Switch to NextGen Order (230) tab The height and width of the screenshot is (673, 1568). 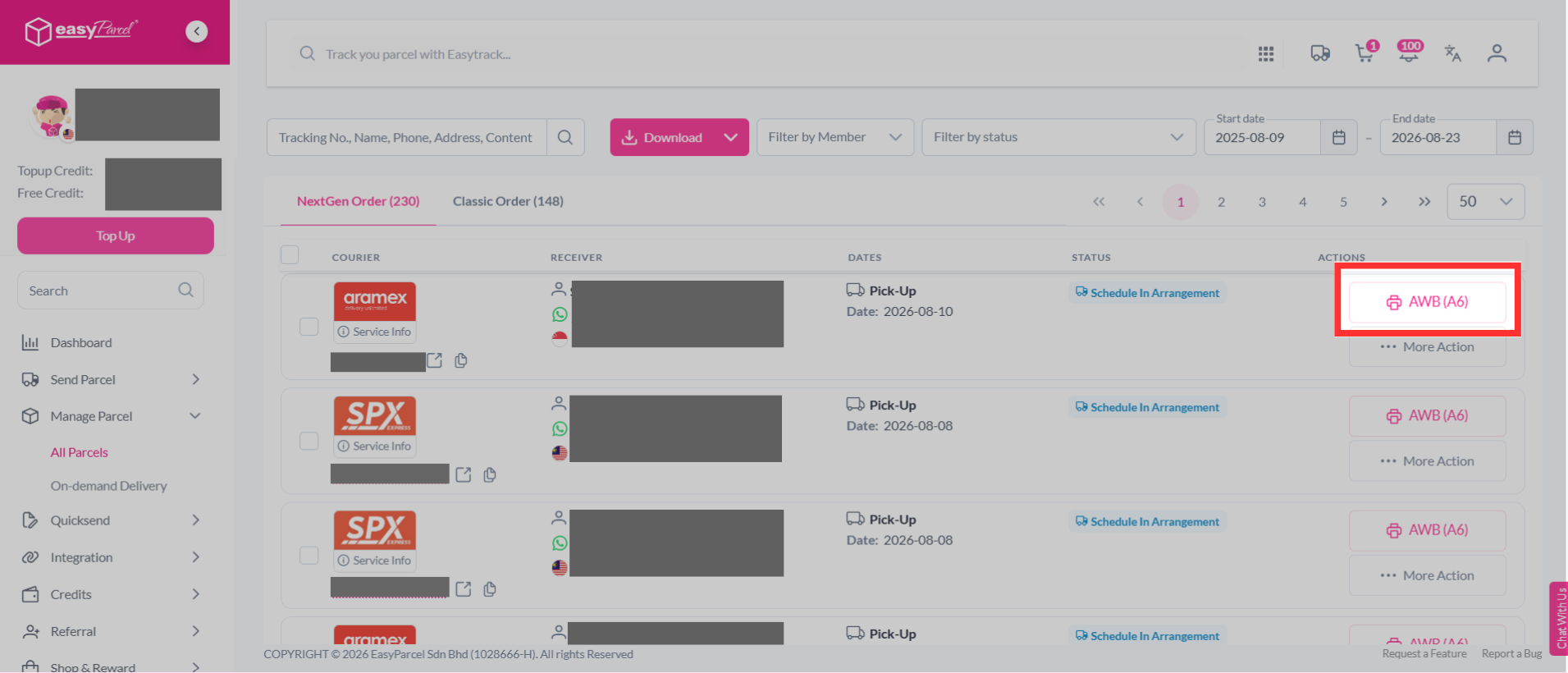click(358, 201)
